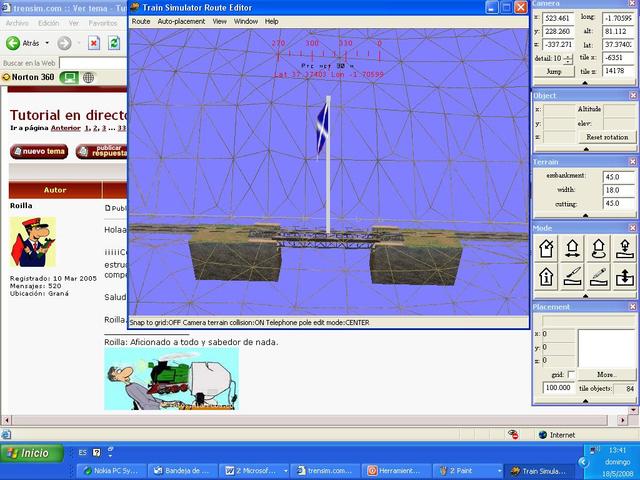Pick the track laying tool icon
The height and width of the screenshot is (480, 640).
573,276
